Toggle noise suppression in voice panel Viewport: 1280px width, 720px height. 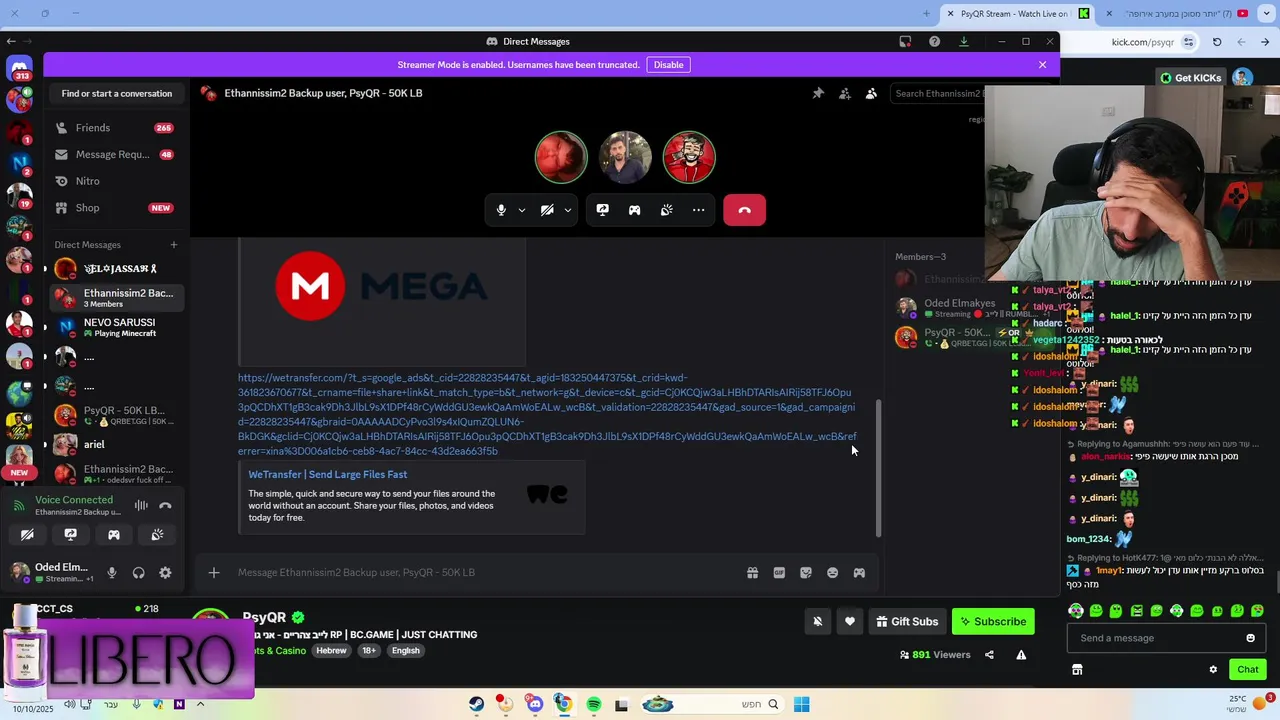[141, 505]
